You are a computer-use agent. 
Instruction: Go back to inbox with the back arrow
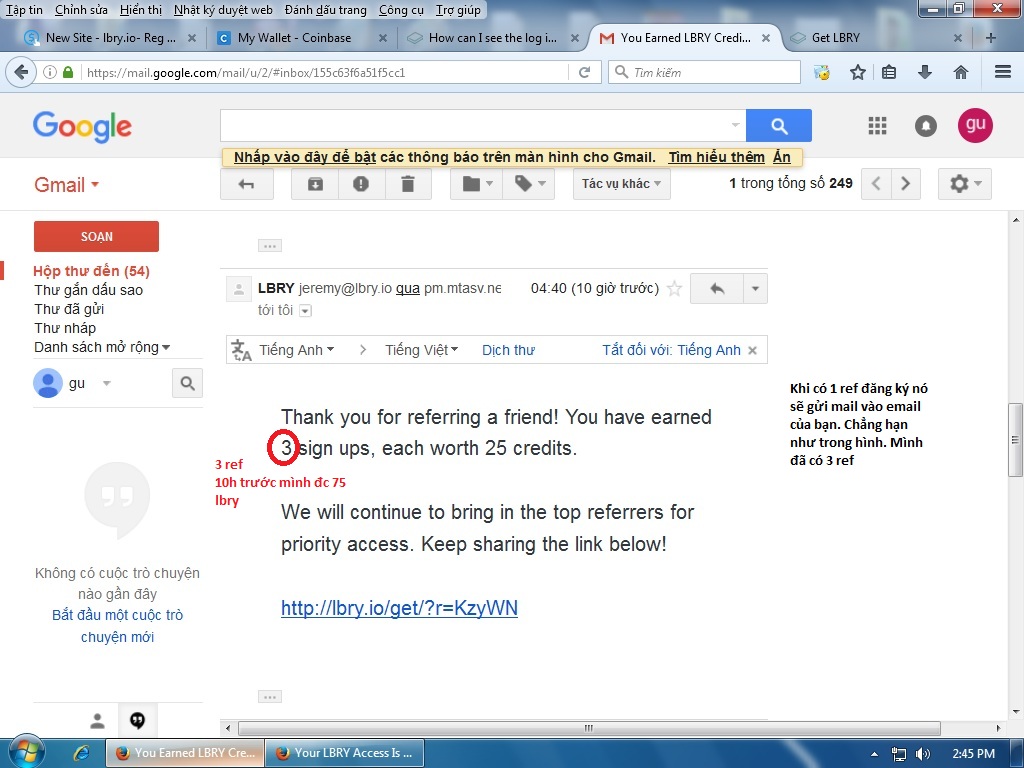click(x=246, y=184)
